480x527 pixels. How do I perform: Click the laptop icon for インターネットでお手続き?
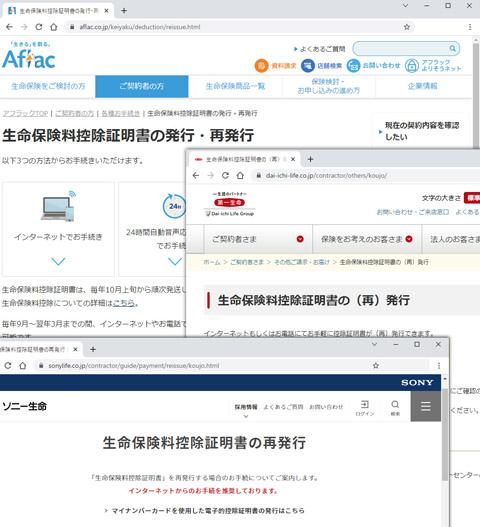tap(58, 206)
